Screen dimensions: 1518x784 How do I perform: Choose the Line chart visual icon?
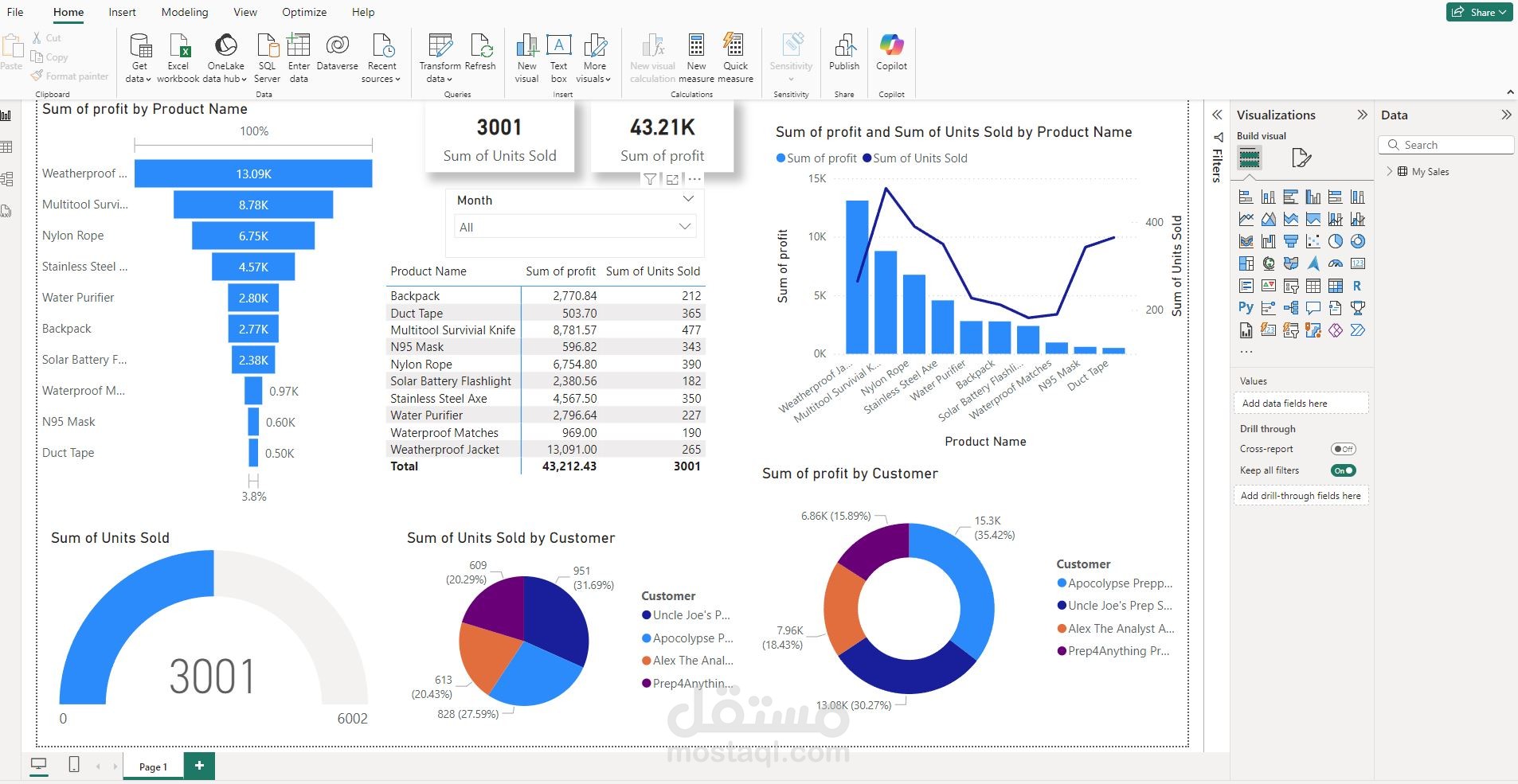[1246, 220]
